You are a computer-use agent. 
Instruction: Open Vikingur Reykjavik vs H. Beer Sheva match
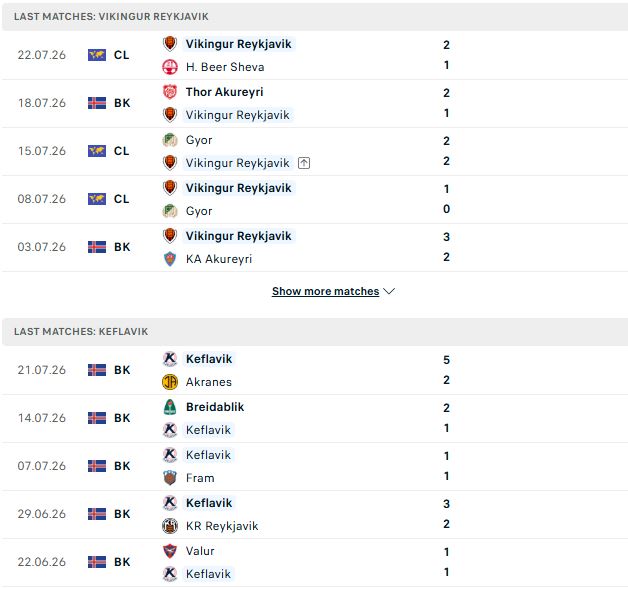point(315,55)
